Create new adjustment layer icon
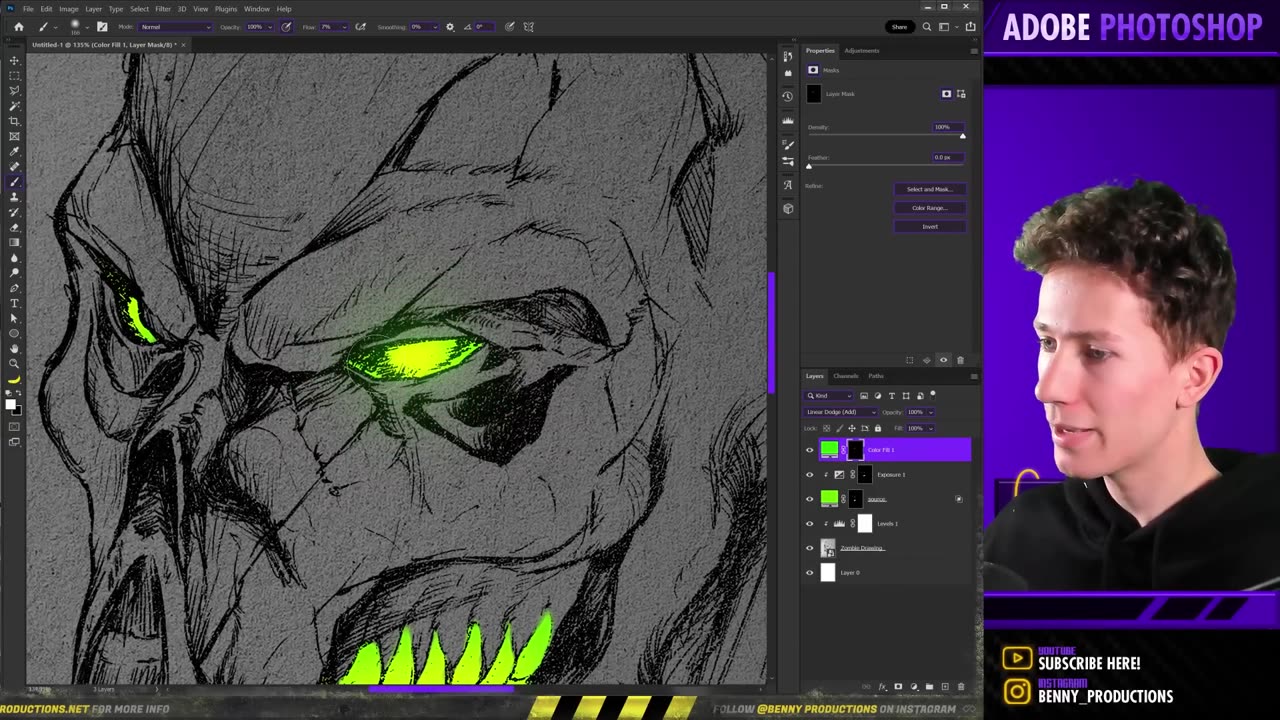1280x720 pixels. pos(913,687)
